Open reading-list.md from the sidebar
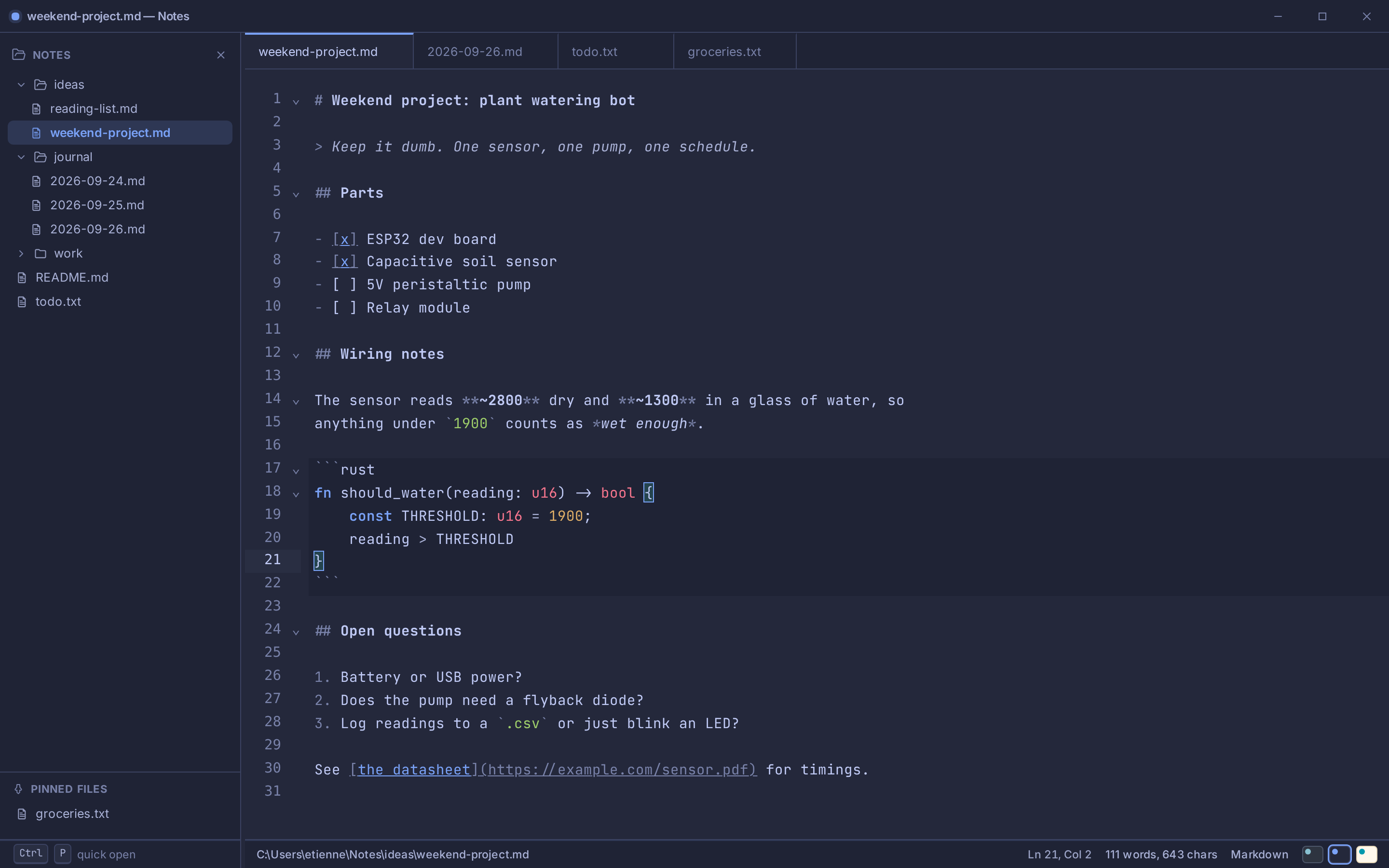1389x868 pixels. coord(120,108)
